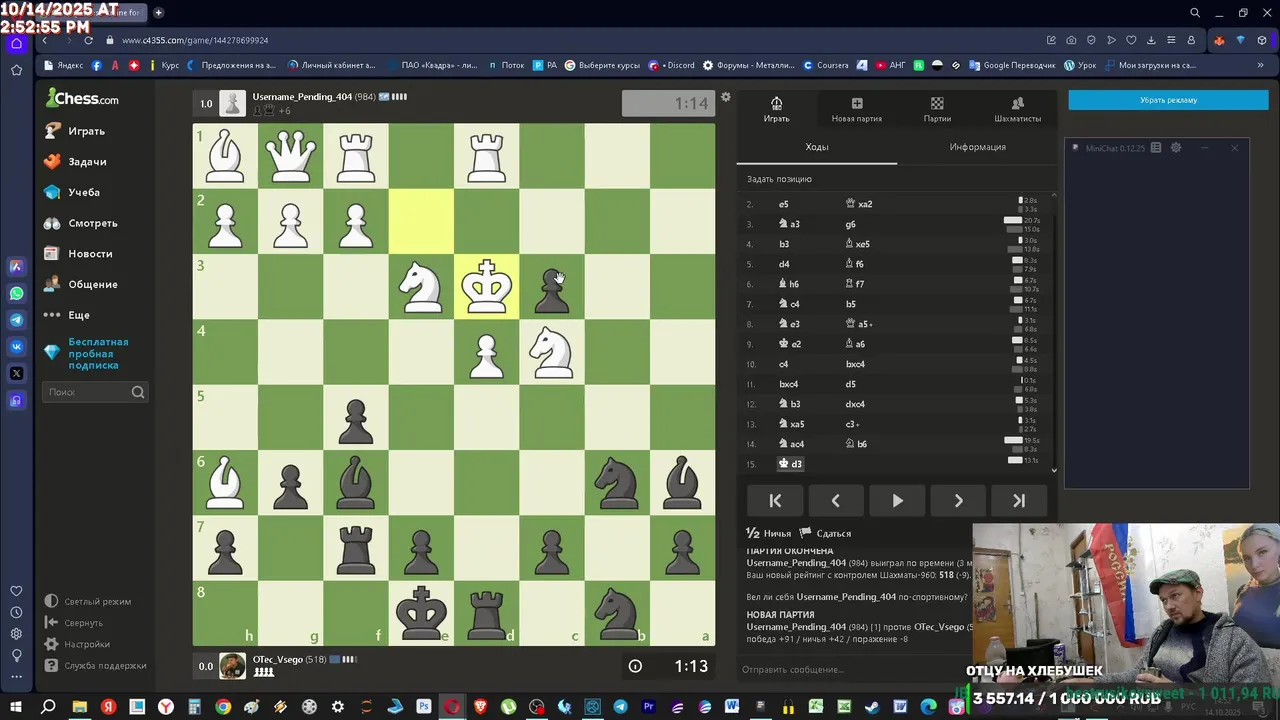Open Chrome from the taskbar

point(223,707)
